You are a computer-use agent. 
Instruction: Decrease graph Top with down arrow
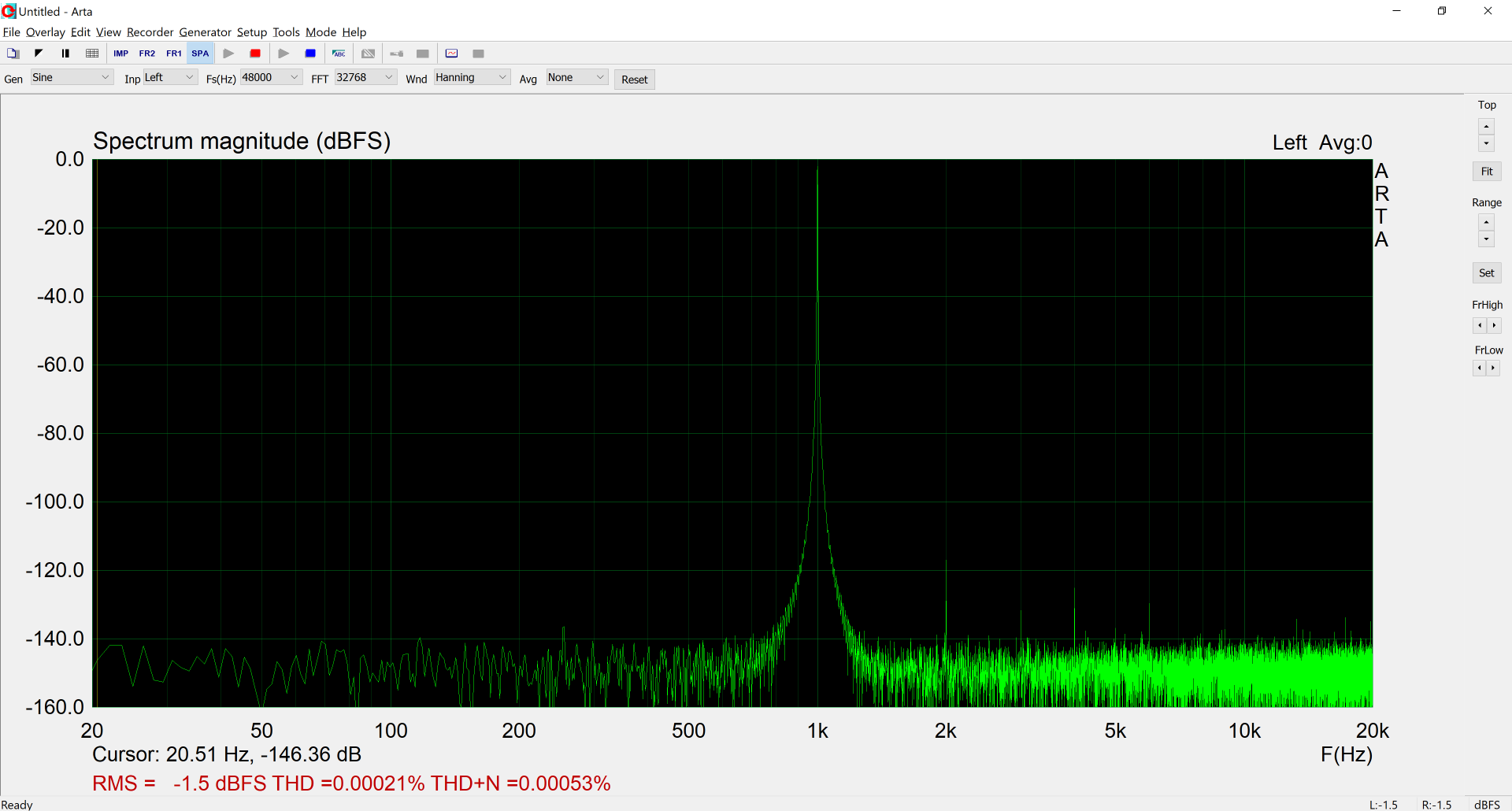coord(1486,143)
